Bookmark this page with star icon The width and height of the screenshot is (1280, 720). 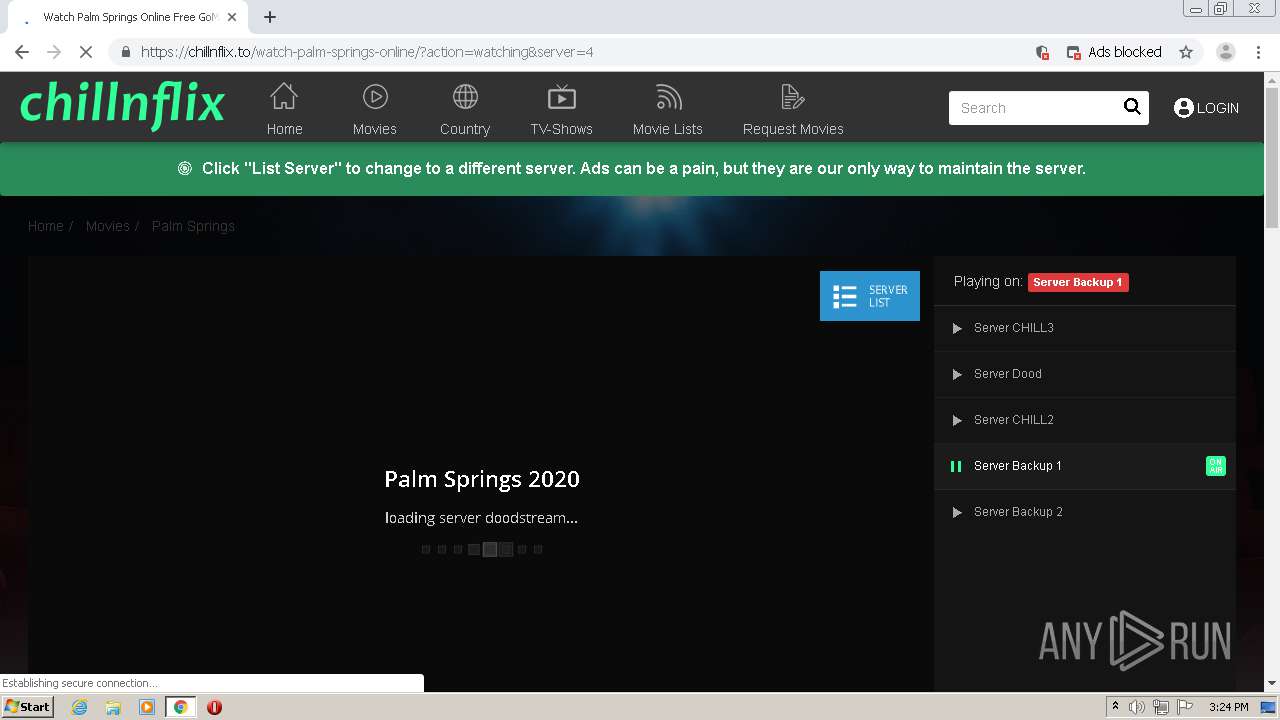click(x=1186, y=52)
